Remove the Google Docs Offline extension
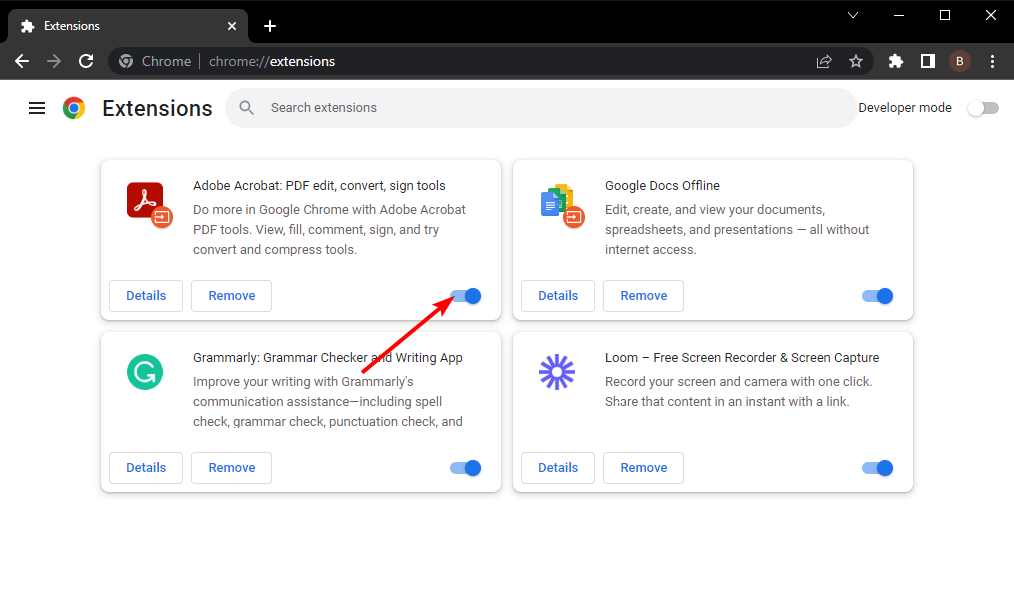1014x593 pixels. coord(643,296)
